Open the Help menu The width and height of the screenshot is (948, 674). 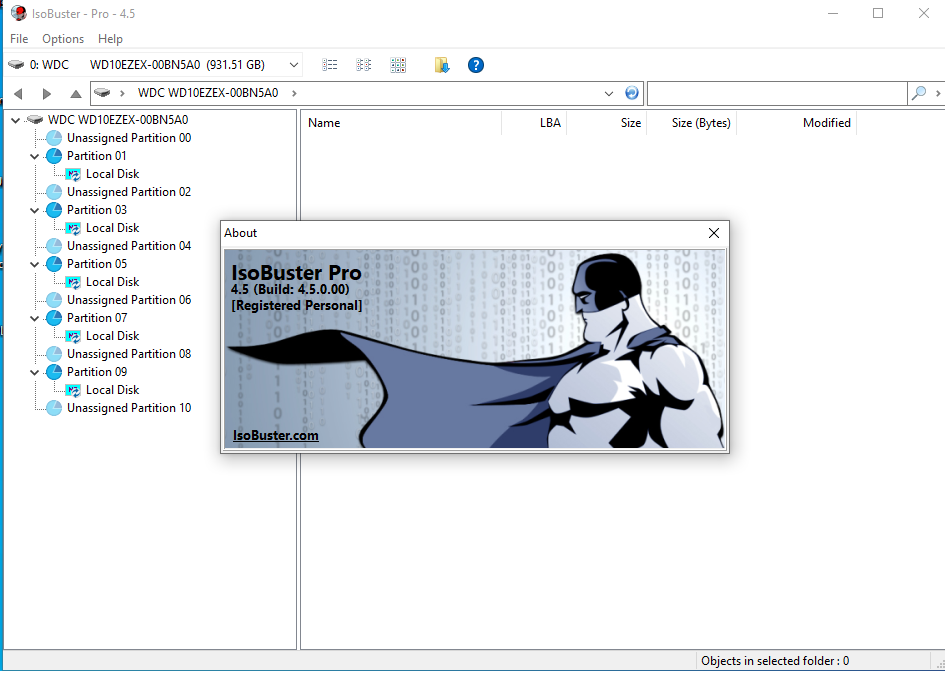pos(110,39)
